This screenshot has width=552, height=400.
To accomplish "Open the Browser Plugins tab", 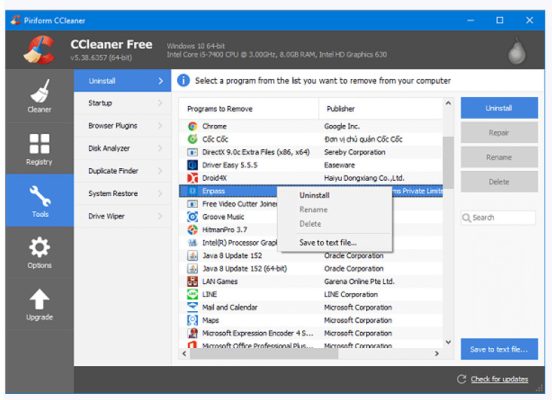I will click(x=123, y=125).
